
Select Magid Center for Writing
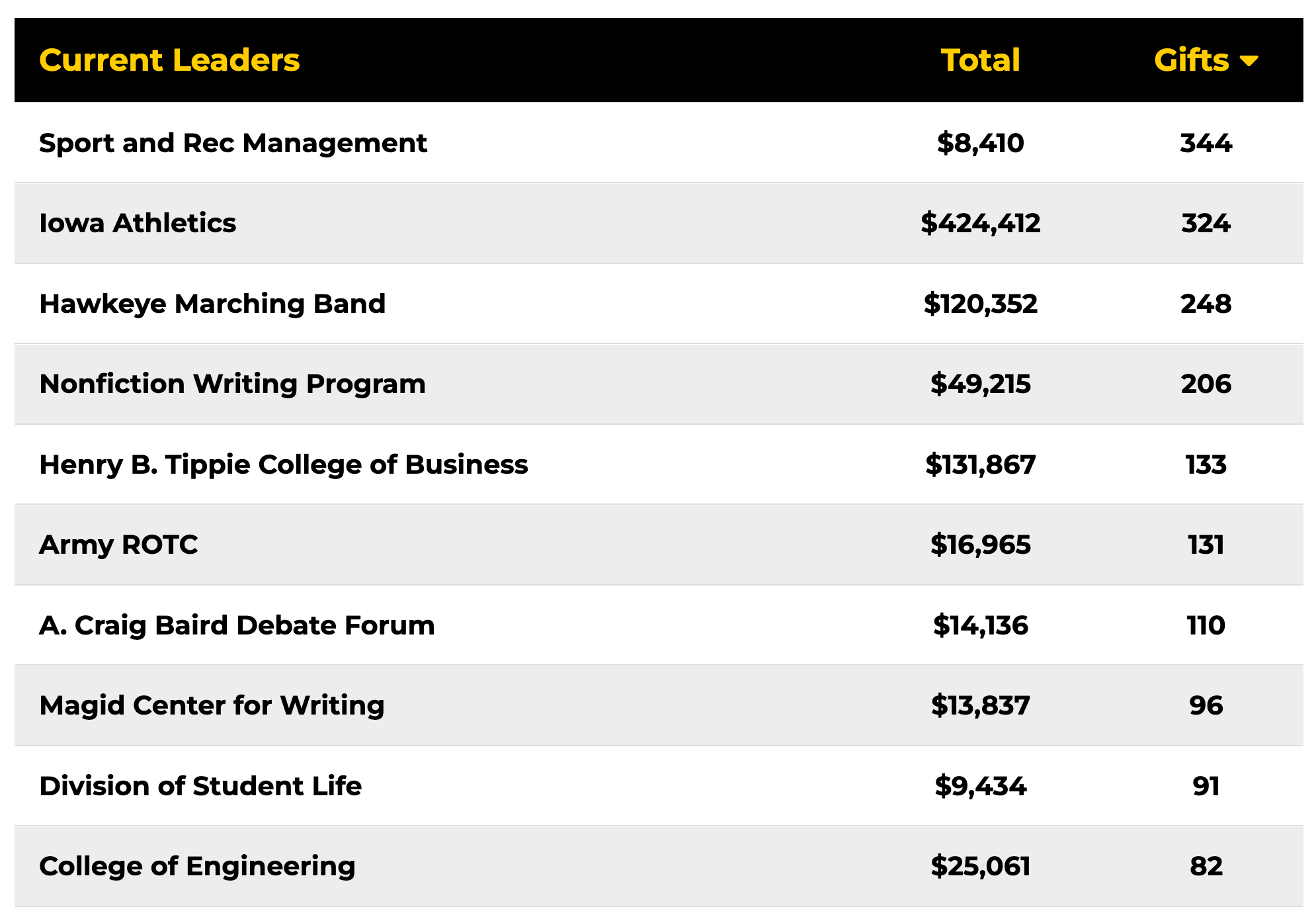click(x=659, y=706)
